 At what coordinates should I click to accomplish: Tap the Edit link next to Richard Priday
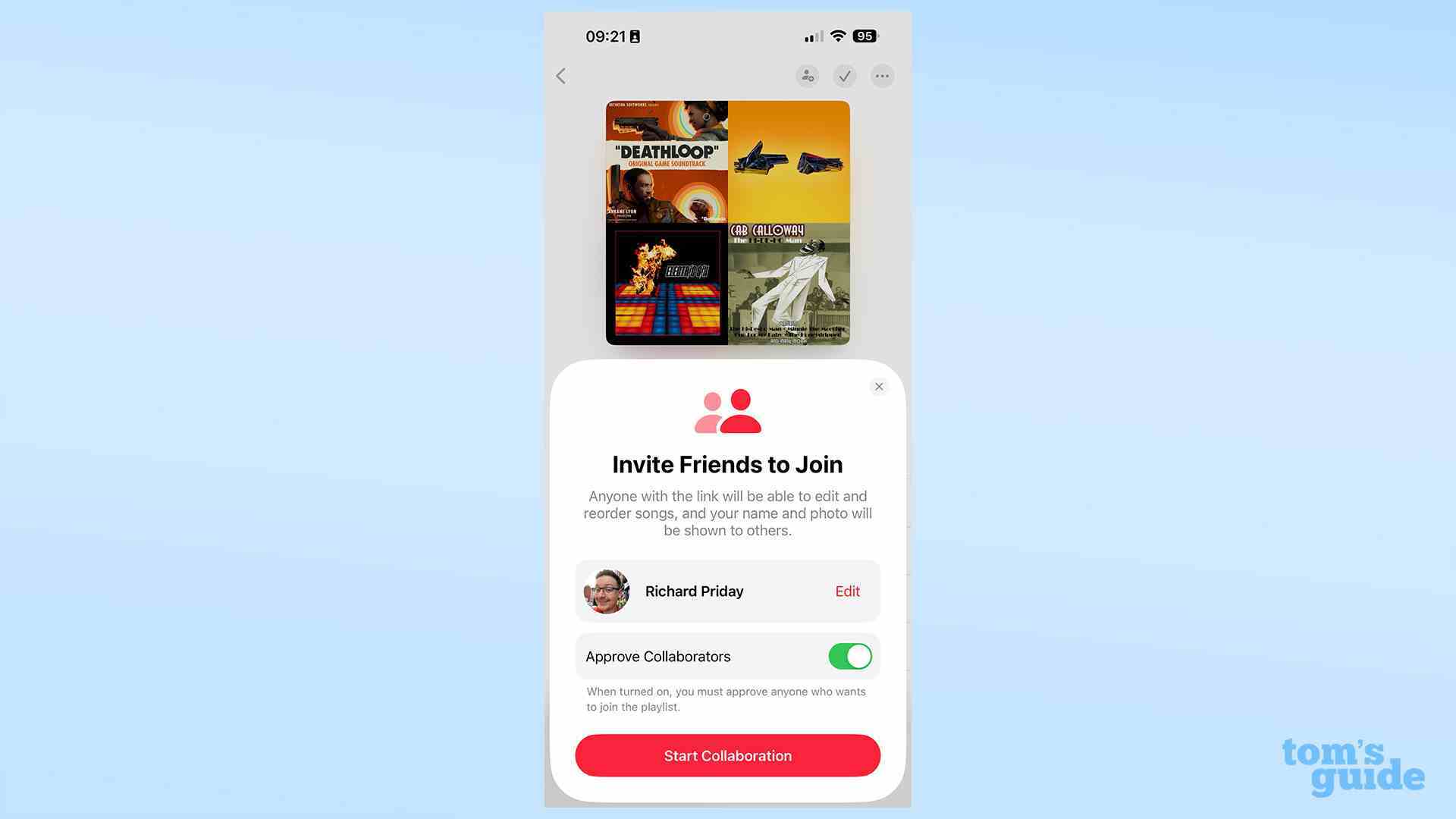click(x=847, y=591)
